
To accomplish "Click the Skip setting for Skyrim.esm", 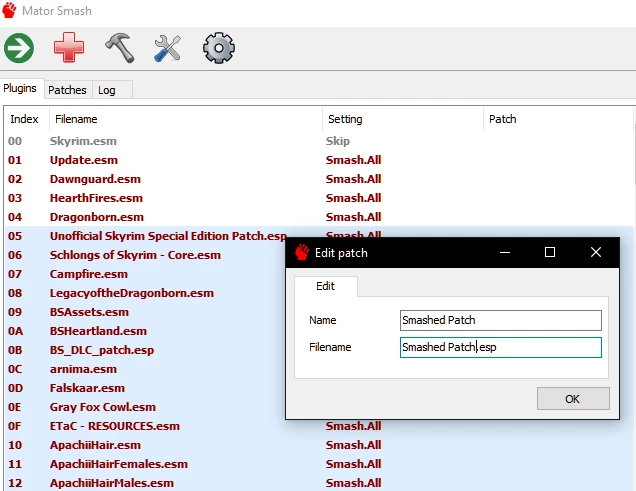I will [x=338, y=141].
